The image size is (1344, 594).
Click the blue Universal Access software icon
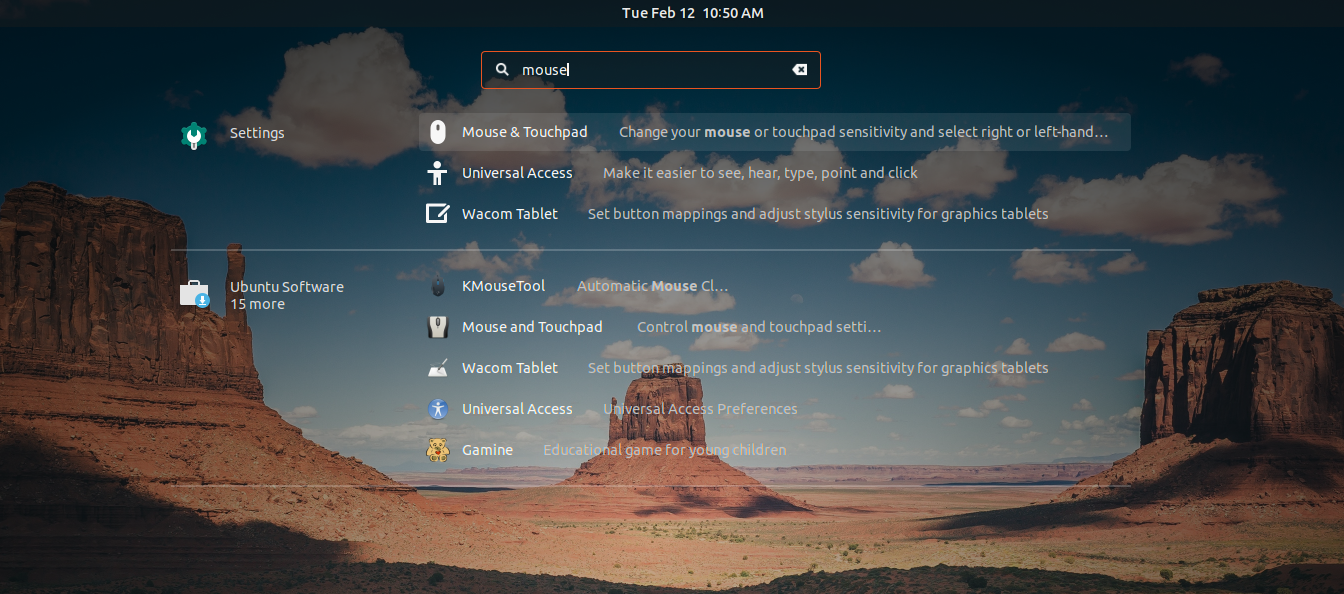coord(437,409)
